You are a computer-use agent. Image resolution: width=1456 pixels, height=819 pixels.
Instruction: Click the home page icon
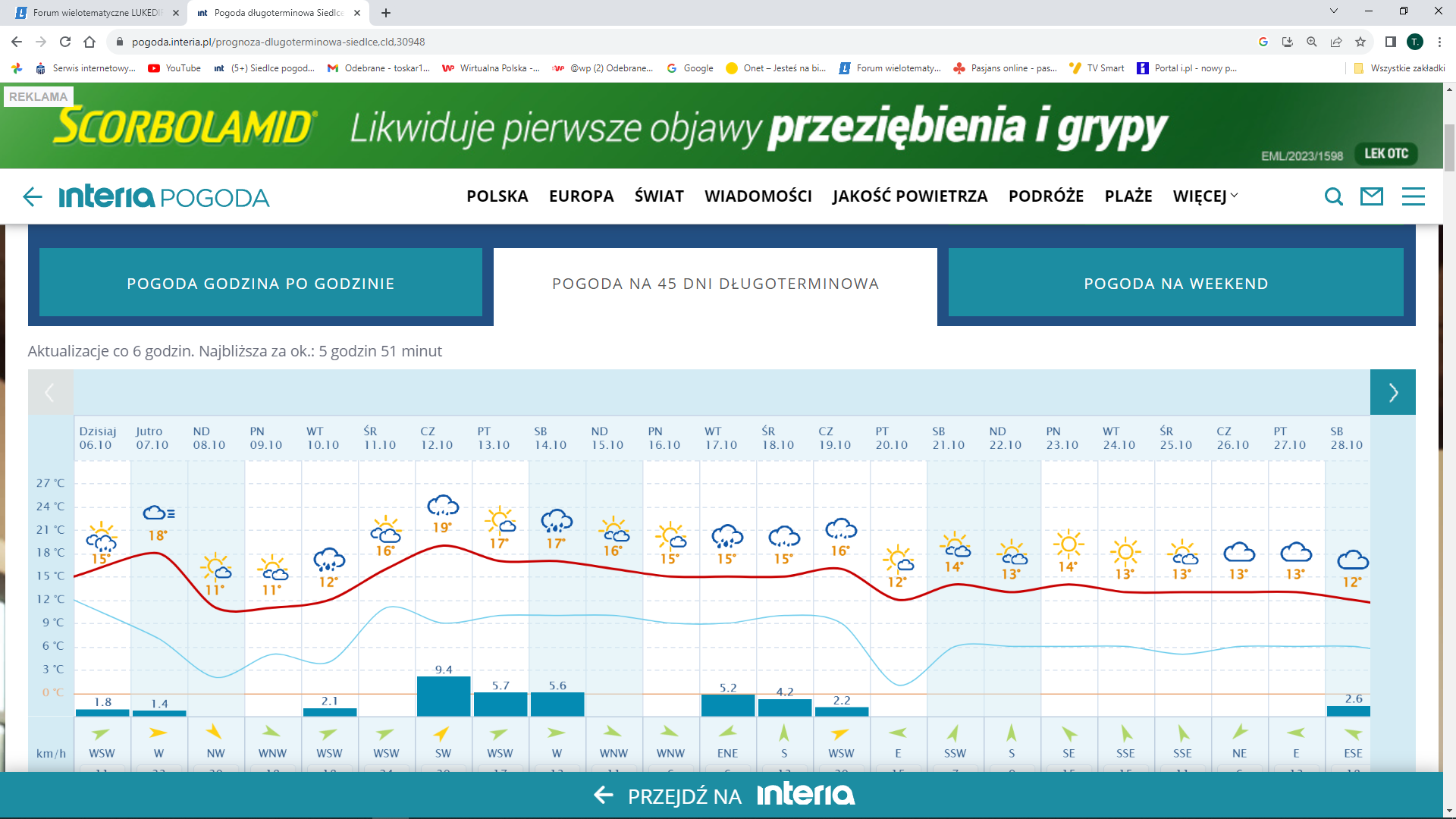click(x=89, y=42)
